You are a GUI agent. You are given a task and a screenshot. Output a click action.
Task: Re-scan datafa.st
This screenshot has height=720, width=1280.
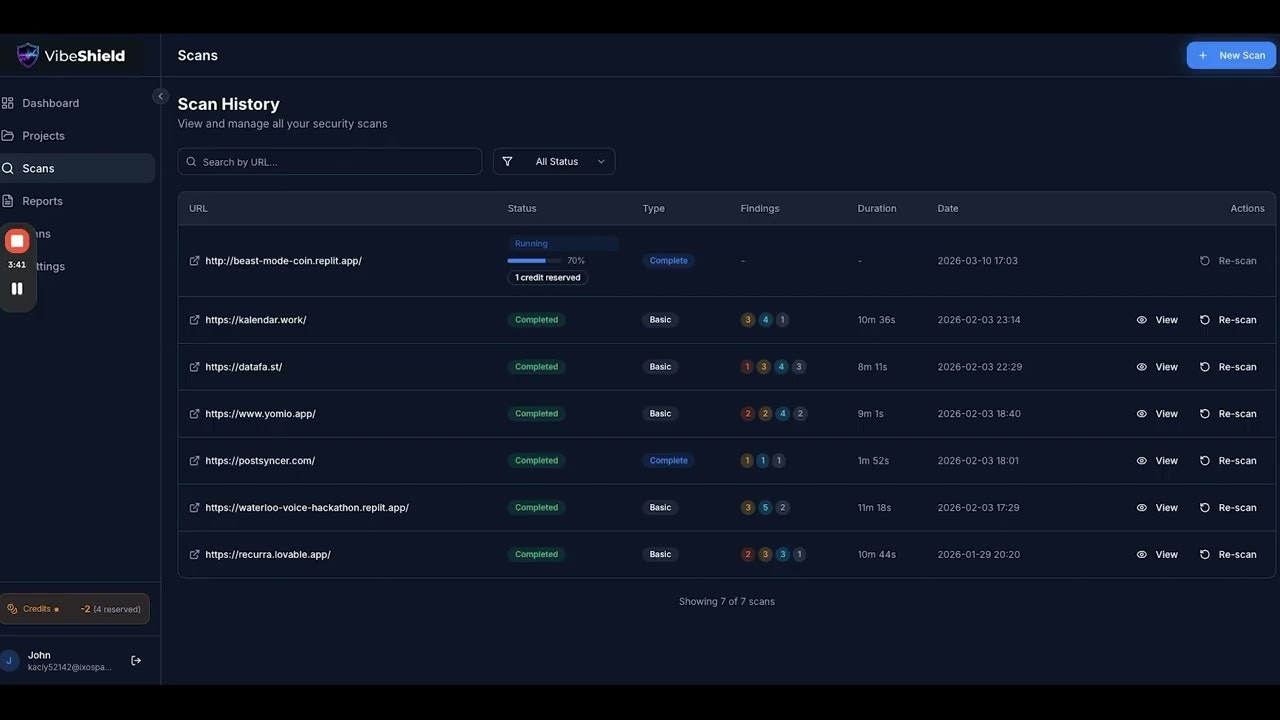pos(1228,367)
